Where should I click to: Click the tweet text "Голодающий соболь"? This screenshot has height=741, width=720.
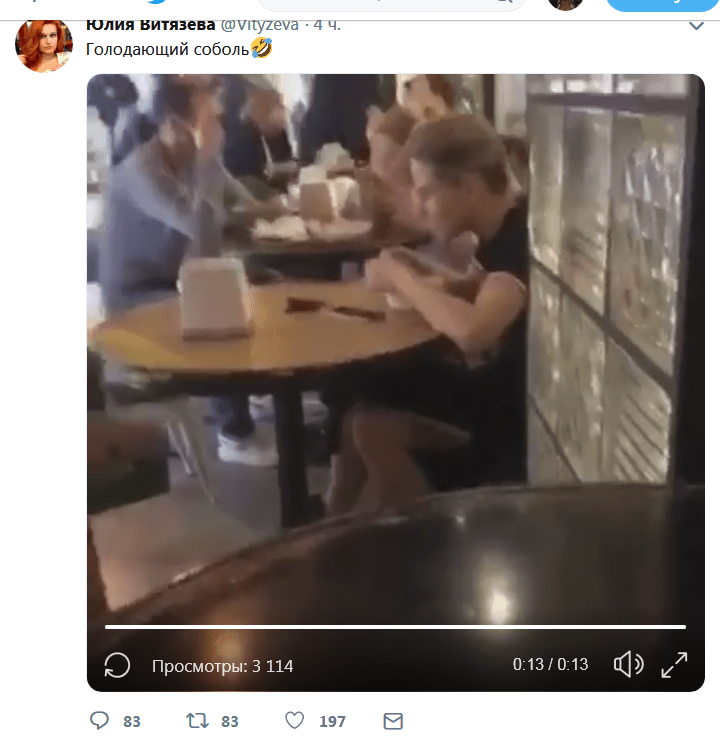(x=166, y=48)
